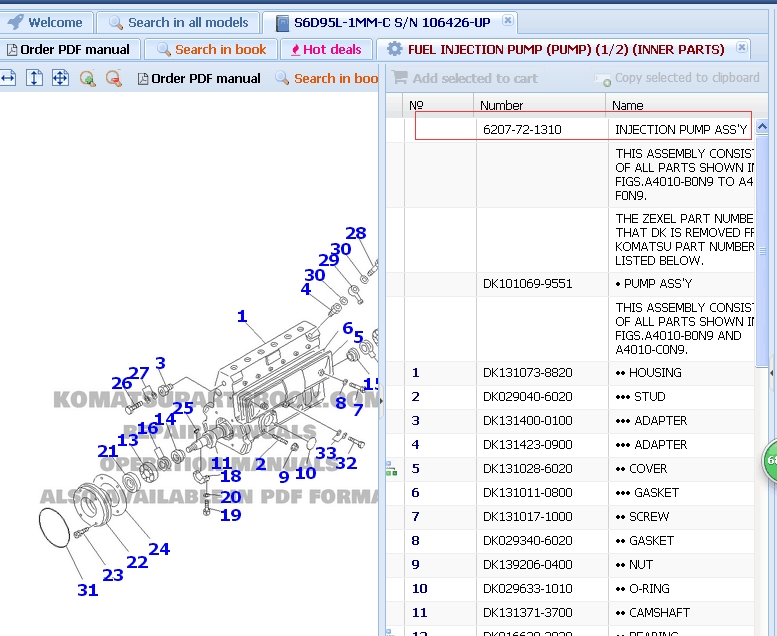Click the fit-to-window arrows icon
Screen dimensions: 777x636
[60, 78]
